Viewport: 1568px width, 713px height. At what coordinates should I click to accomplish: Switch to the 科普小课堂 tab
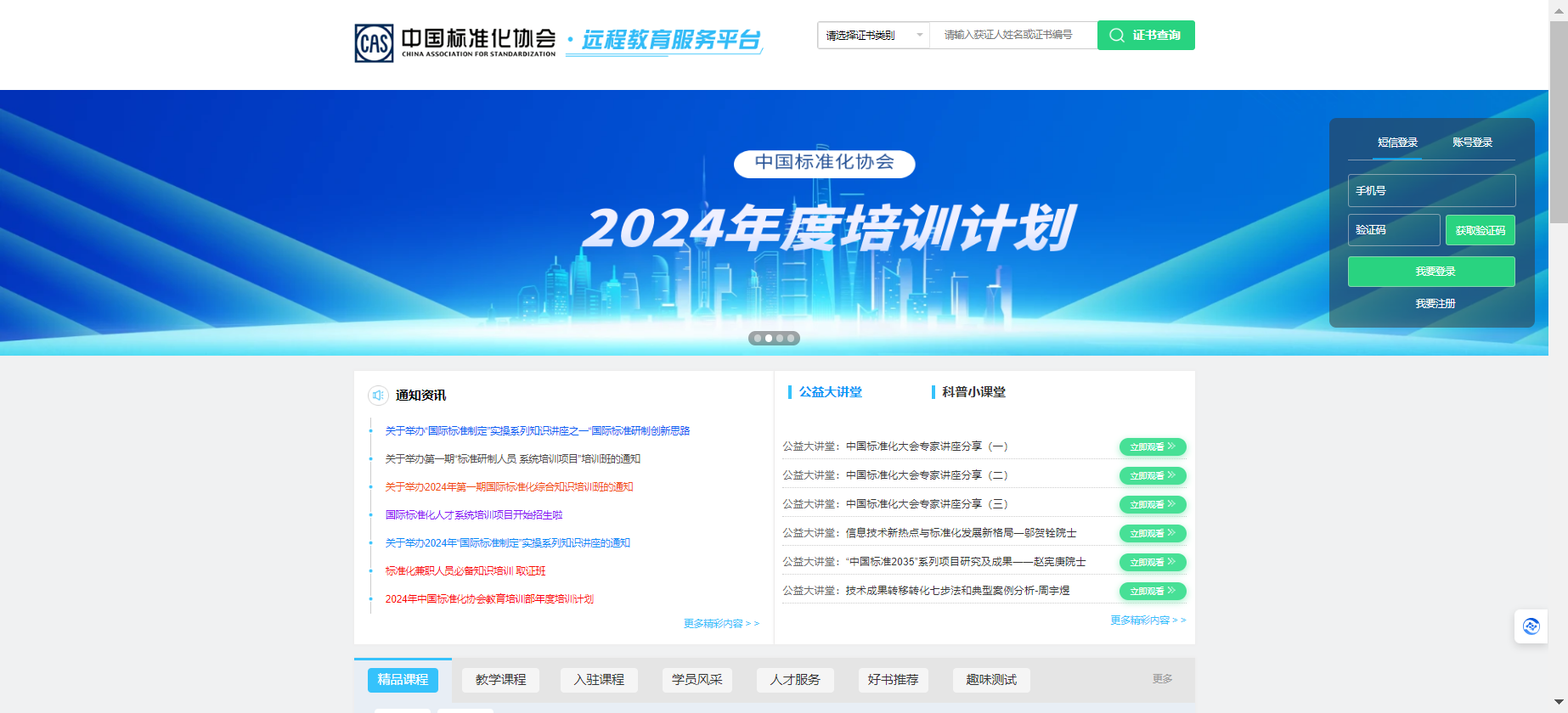(x=973, y=392)
